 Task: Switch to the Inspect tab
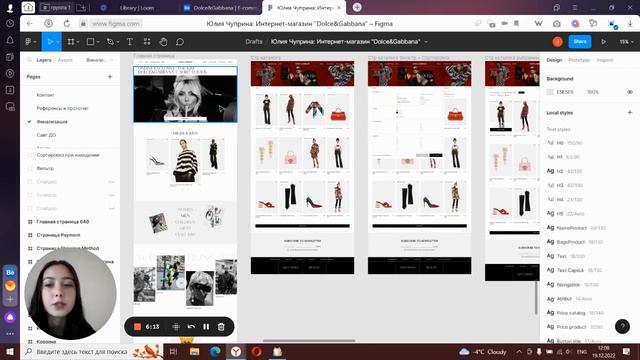pos(604,60)
